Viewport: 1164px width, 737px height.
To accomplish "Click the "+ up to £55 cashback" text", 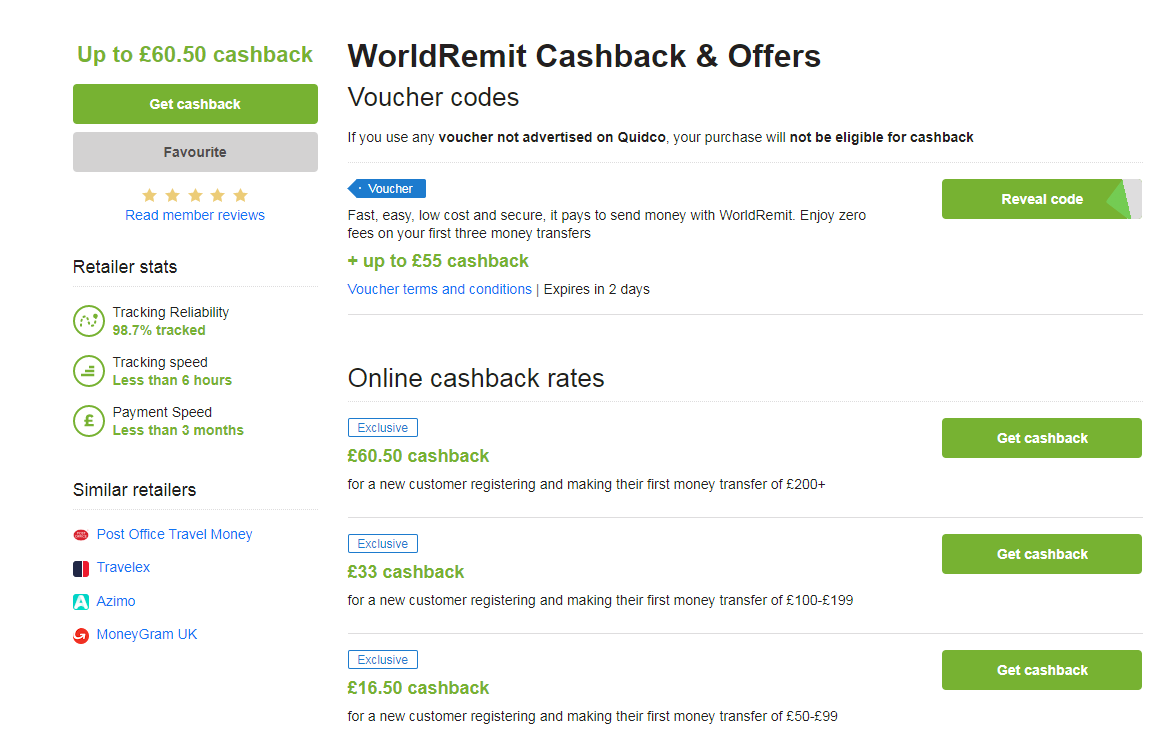I will pos(438,261).
